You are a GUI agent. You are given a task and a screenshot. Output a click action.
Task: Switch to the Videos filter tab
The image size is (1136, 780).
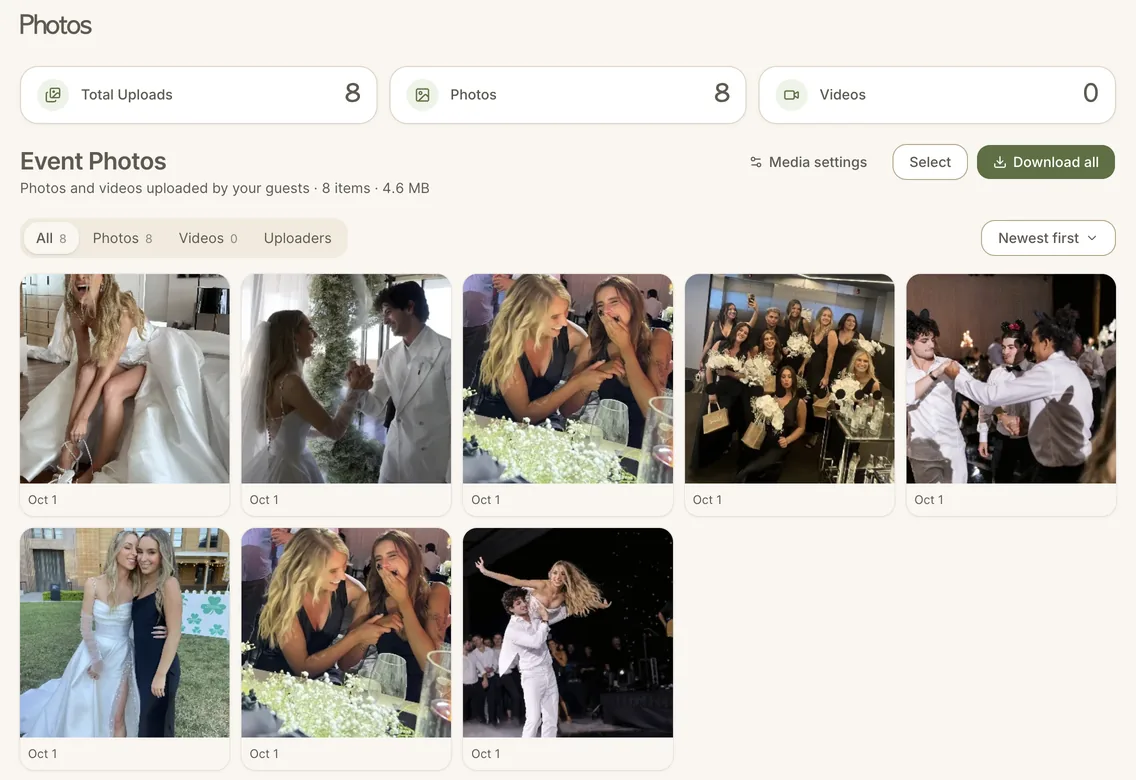point(208,238)
